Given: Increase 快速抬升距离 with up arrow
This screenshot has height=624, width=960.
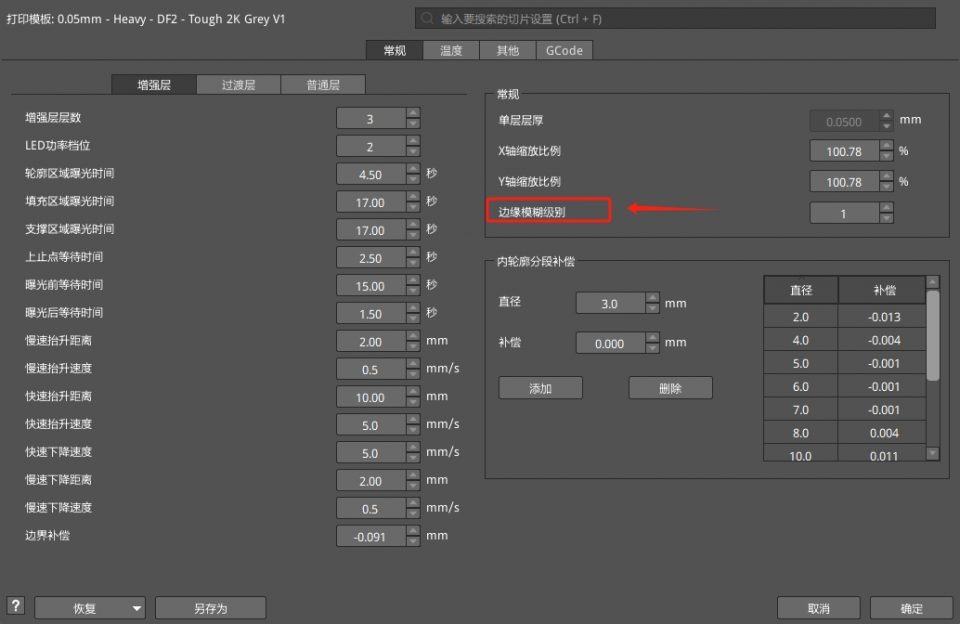Looking at the screenshot, I should point(413,392).
